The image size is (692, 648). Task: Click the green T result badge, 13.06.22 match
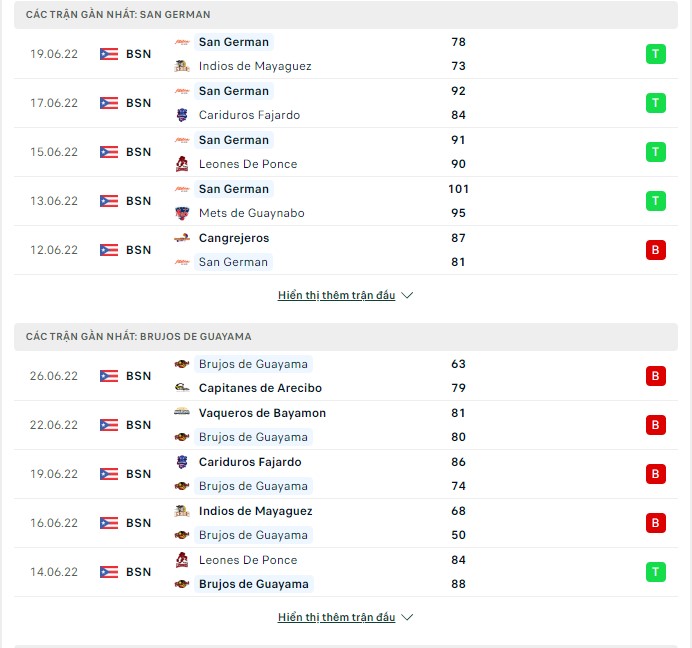tap(656, 201)
